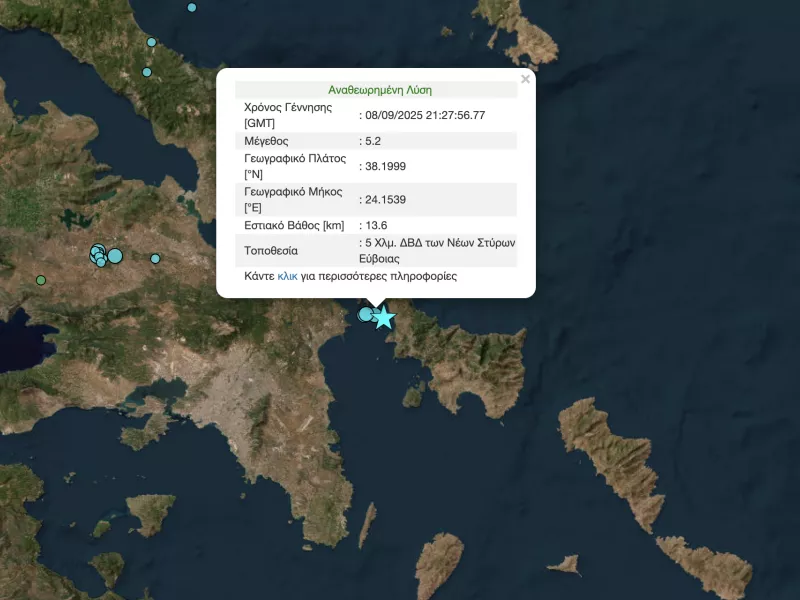The width and height of the screenshot is (800, 600).
Task: Click the middle of the three northern blue markers
Action: (x=152, y=42)
